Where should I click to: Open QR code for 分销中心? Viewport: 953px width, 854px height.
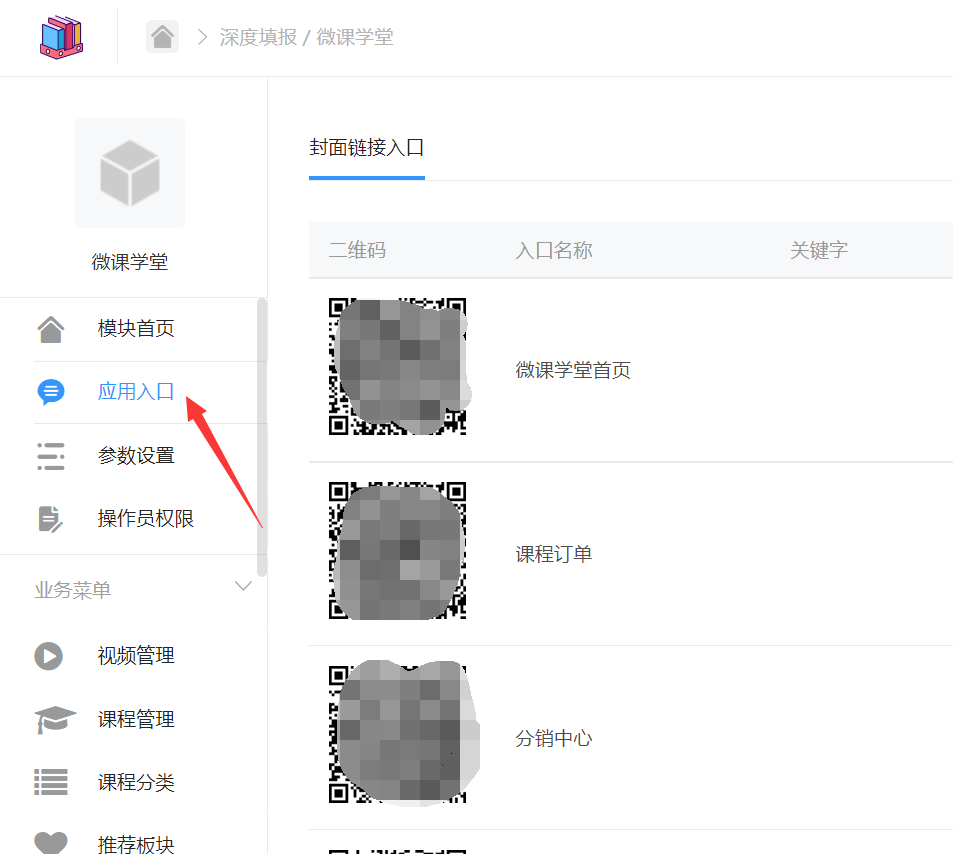(x=397, y=735)
